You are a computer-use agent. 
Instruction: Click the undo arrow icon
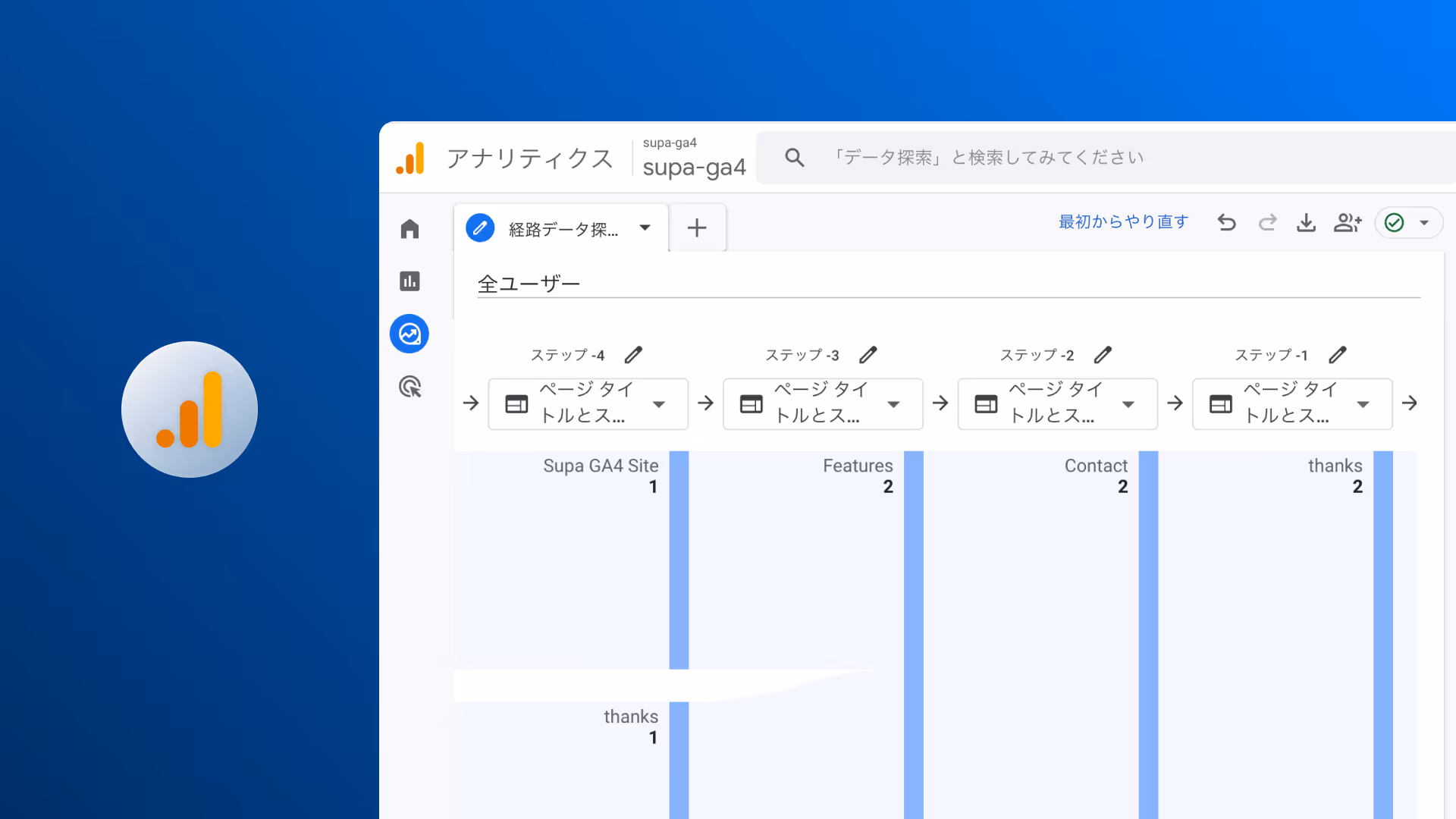[1226, 222]
